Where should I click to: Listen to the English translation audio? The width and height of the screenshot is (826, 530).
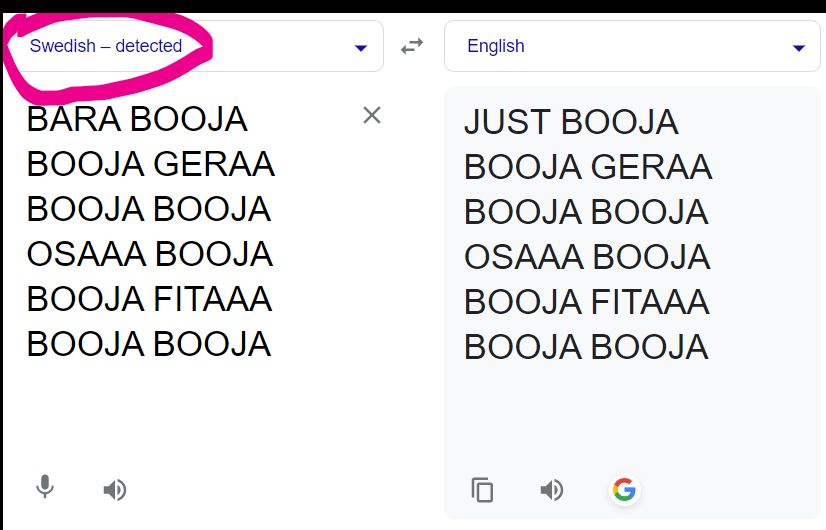pyautogui.click(x=551, y=490)
